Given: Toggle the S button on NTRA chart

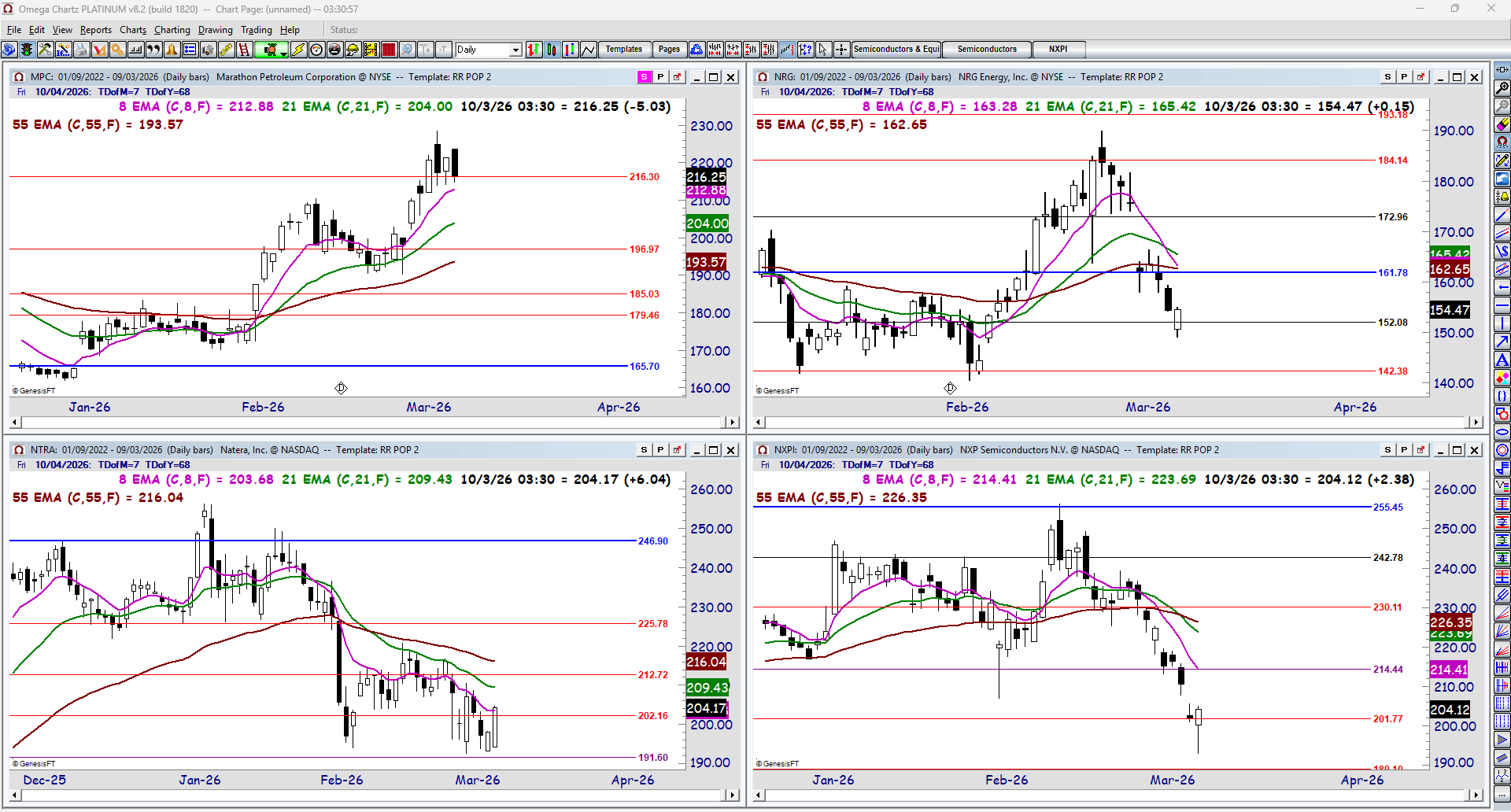Looking at the screenshot, I should (644, 450).
